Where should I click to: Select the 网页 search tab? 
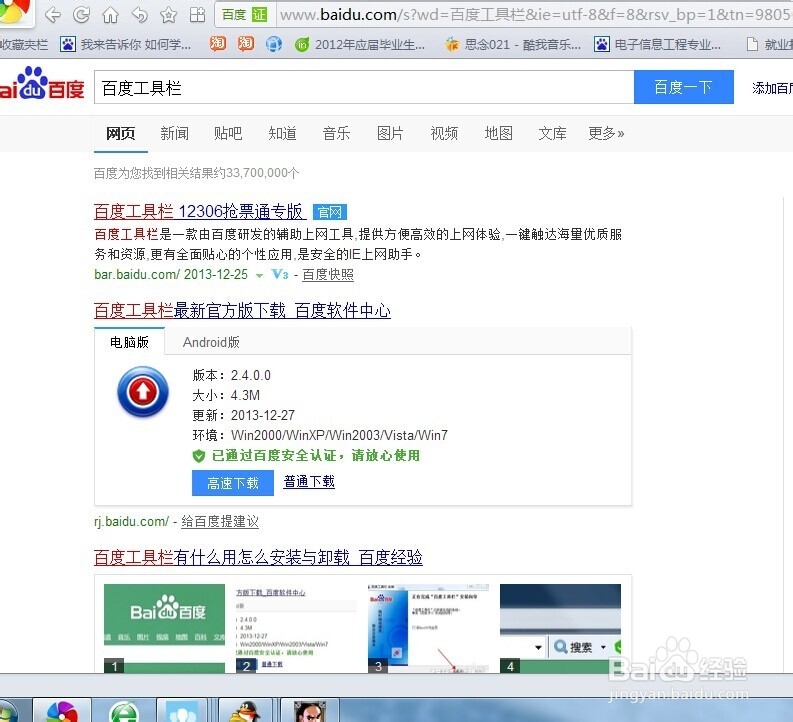point(120,133)
